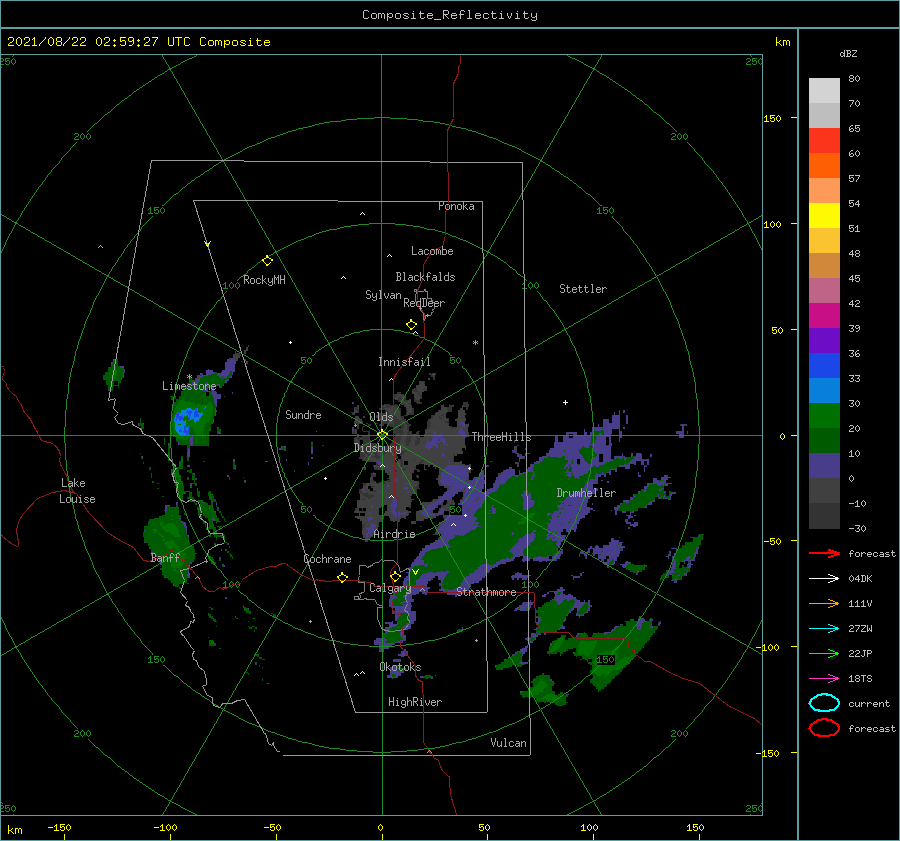Image resolution: width=900 pixels, height=841 pixels.
Task: Click the Calgary label
Action: click(x=390, y=588)
